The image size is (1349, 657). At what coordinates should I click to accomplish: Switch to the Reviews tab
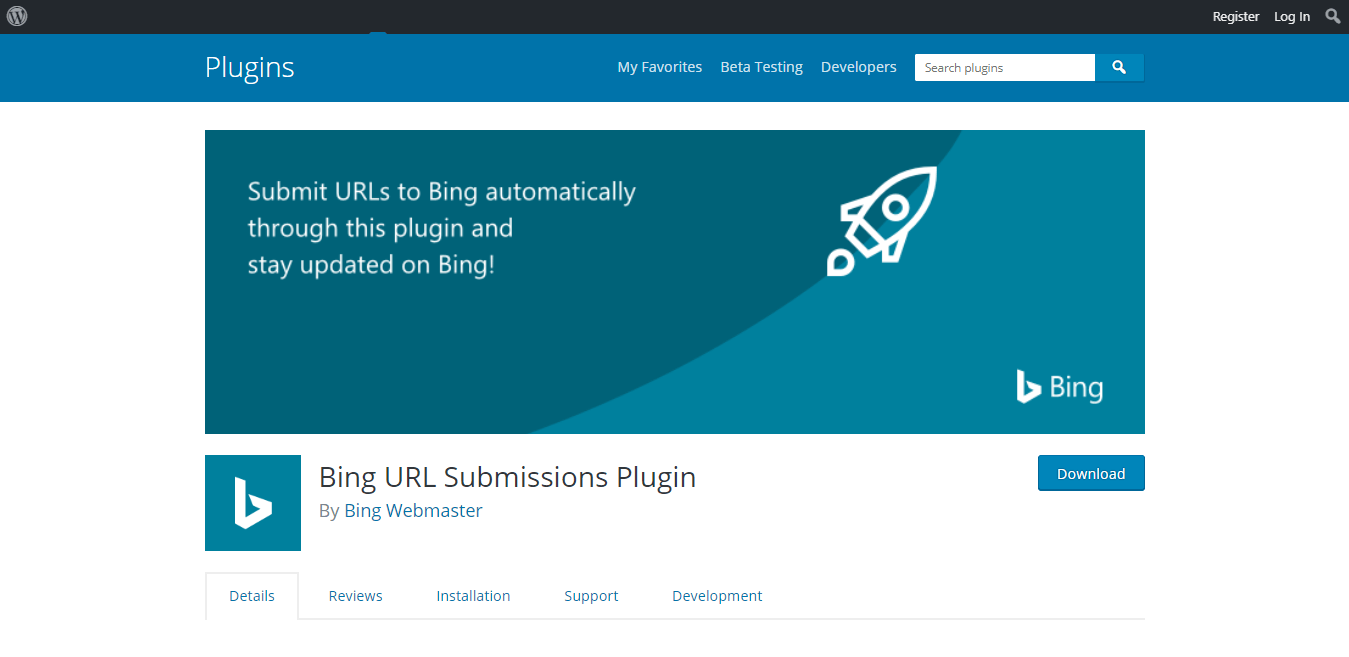[356, 596]
